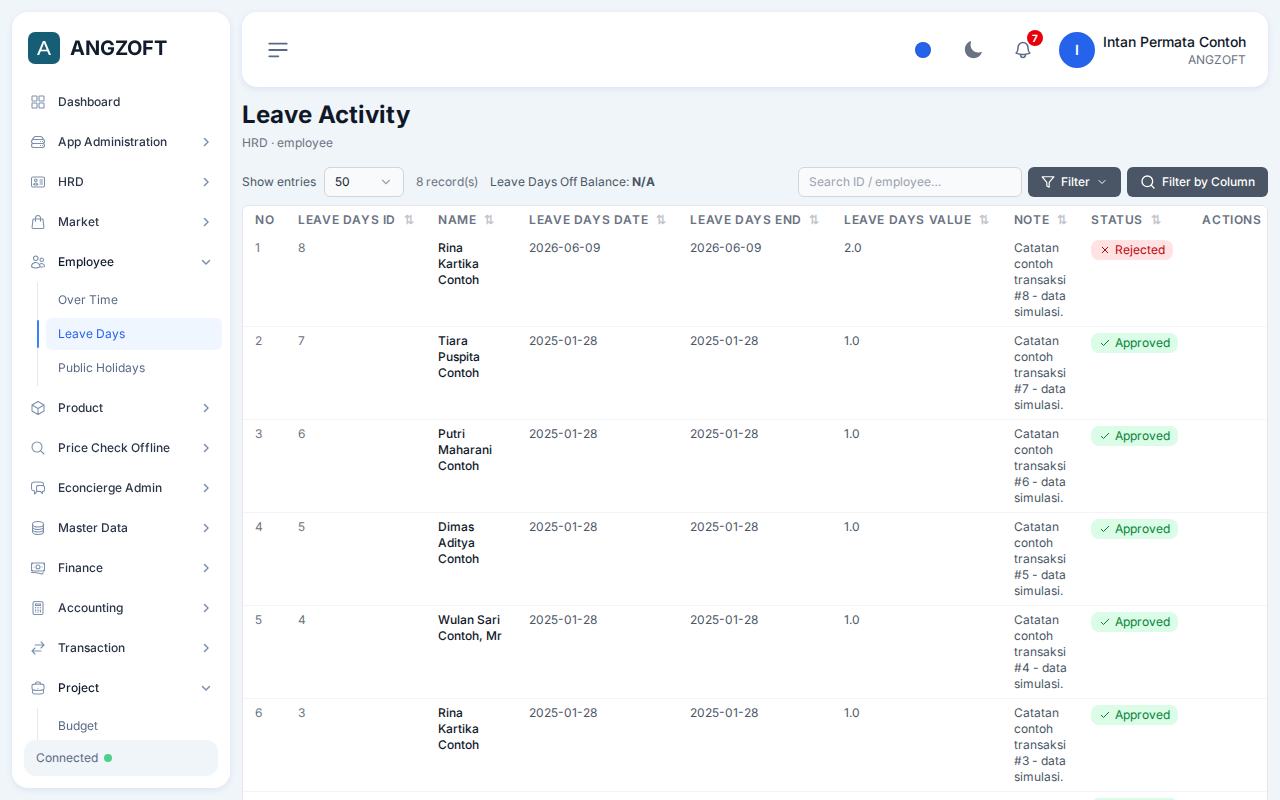Click the Master Data database icon
The height and width of the screenshot is (800, 1280).
click(x=38, y=528)
